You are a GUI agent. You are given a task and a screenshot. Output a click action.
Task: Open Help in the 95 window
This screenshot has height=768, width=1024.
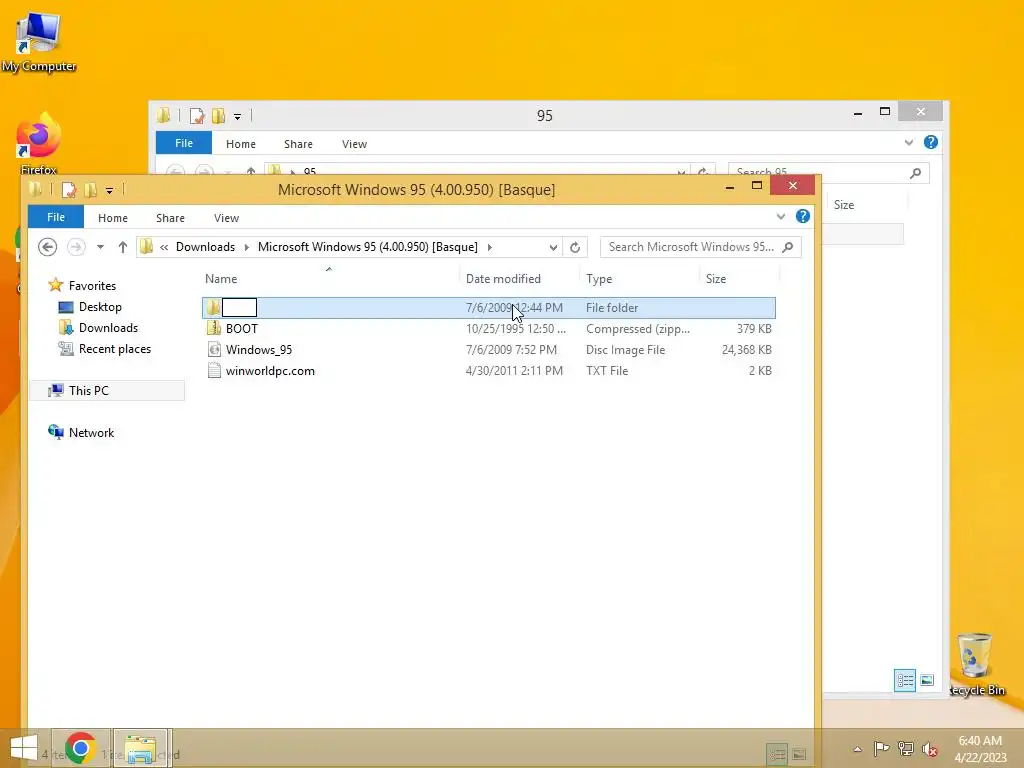[931, 142]
